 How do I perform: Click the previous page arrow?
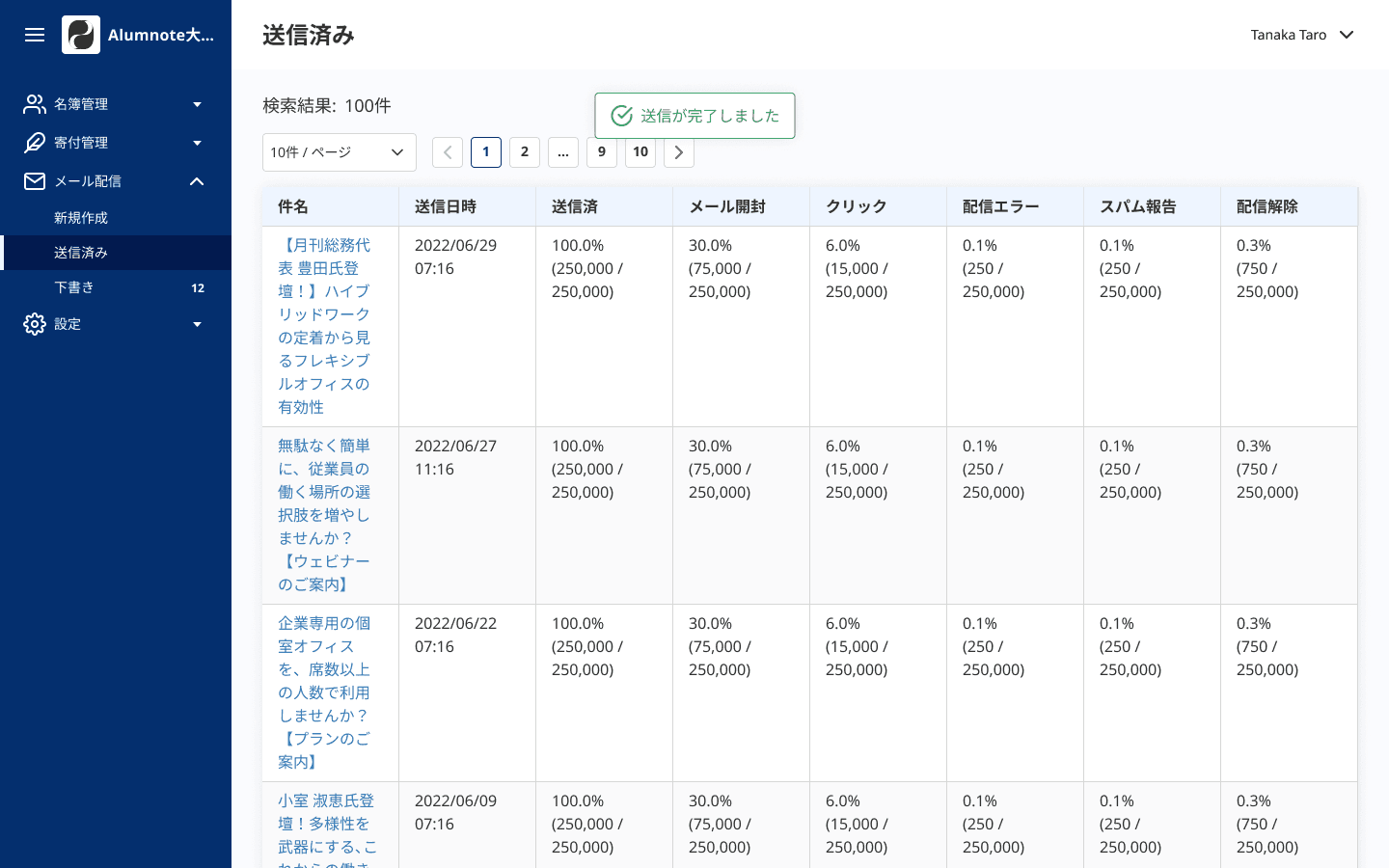[x=448, y=152]
